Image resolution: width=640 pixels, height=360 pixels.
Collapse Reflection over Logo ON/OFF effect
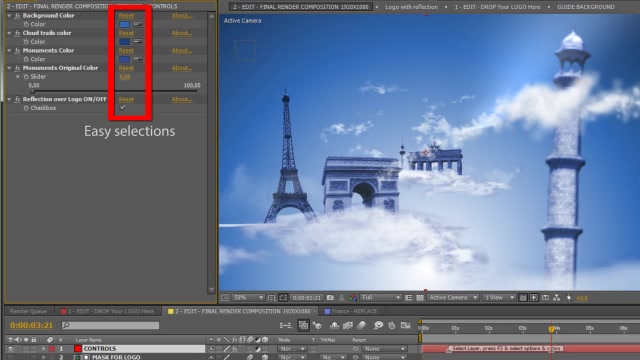pyautogui.click(x=9, y=99)
